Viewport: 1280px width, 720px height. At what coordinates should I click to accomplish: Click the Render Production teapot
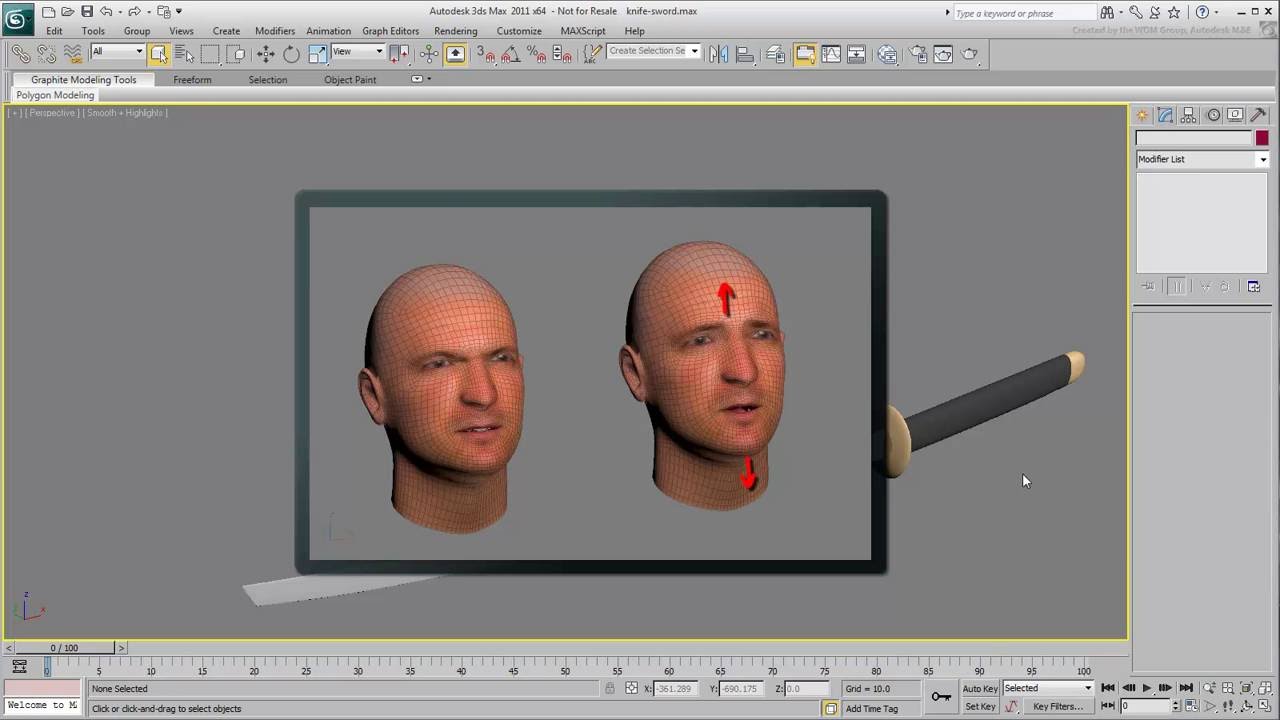pos(969,54)
